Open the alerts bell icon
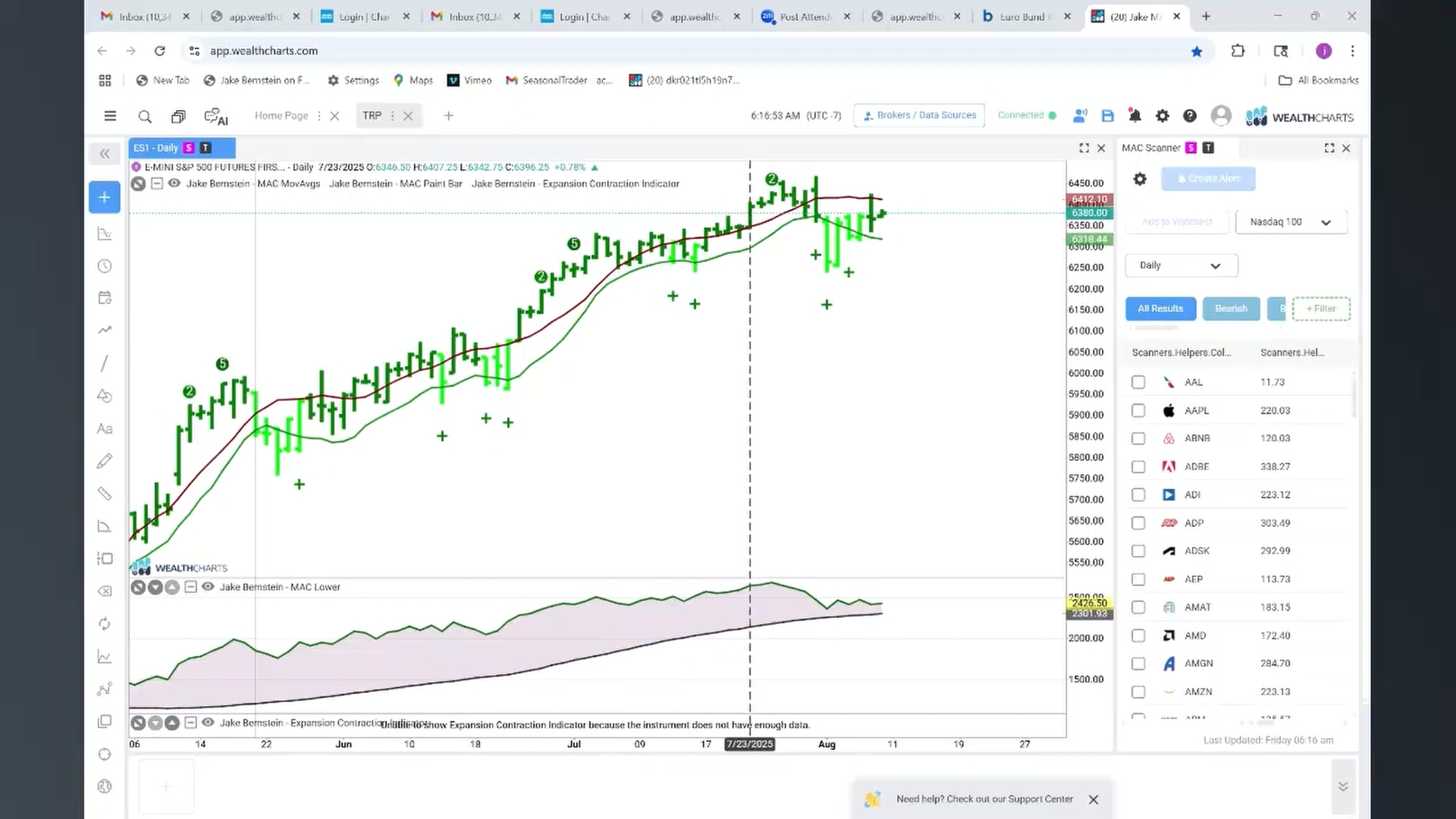The height and width of the screenshot is (819, 1456). click(x=1134, y=116)
